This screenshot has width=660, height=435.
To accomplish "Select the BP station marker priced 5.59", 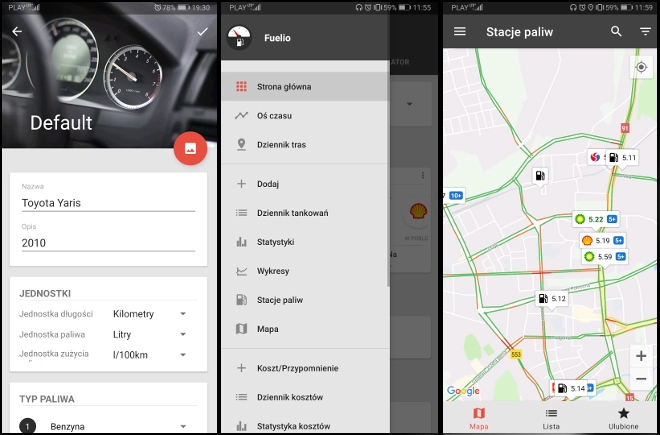I will [x=604, y=256].
